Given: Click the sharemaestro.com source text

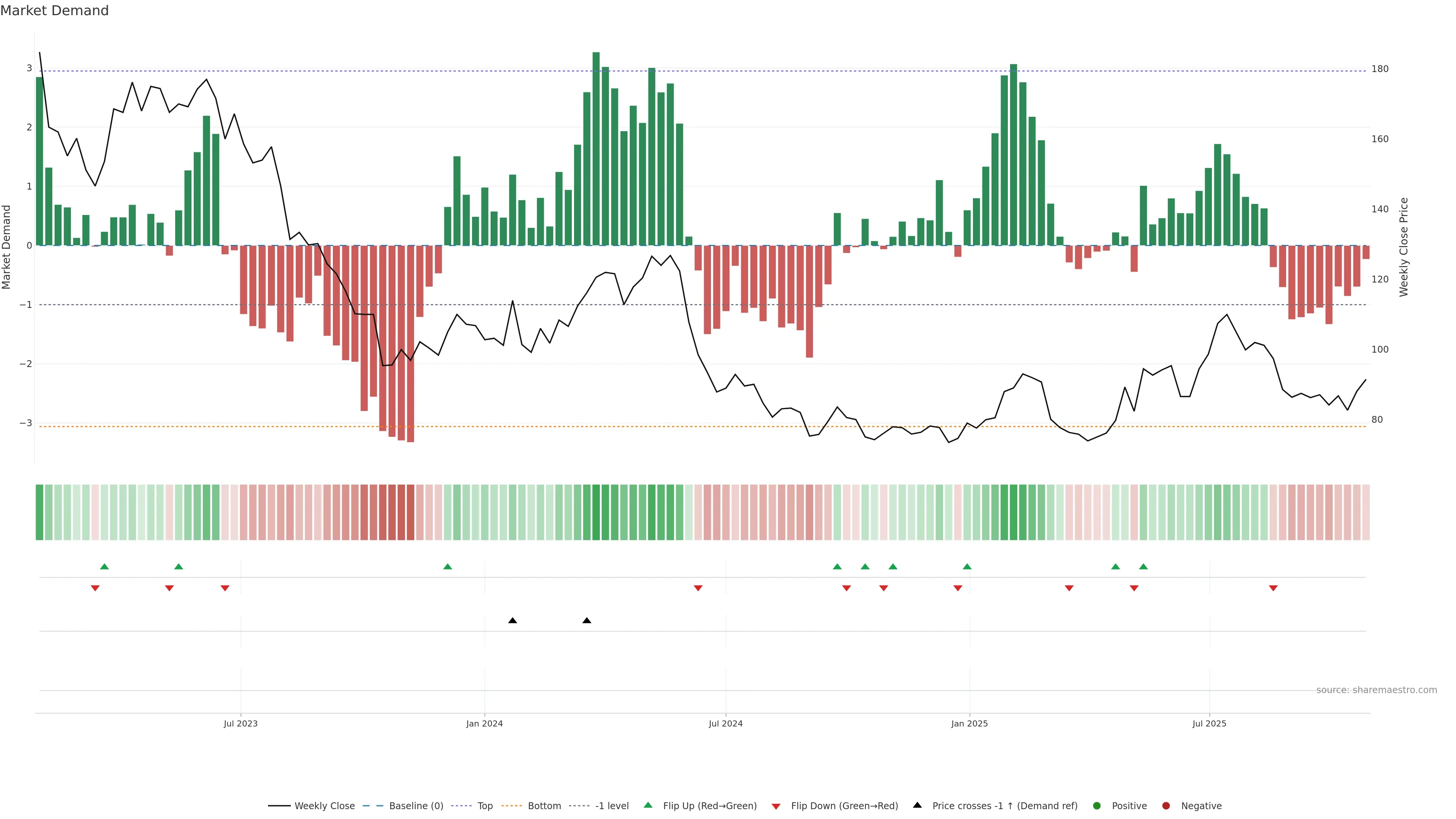Looking at the screenshot, I should point(1376,690).
